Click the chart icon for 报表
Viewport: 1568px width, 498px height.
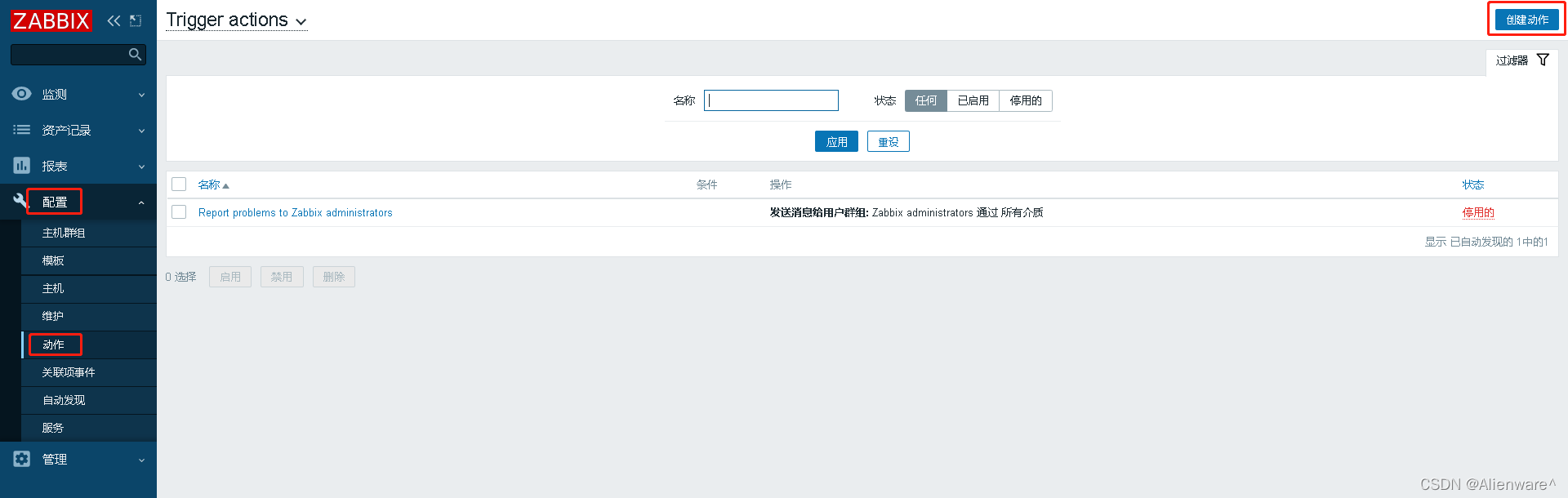point(22,166)
